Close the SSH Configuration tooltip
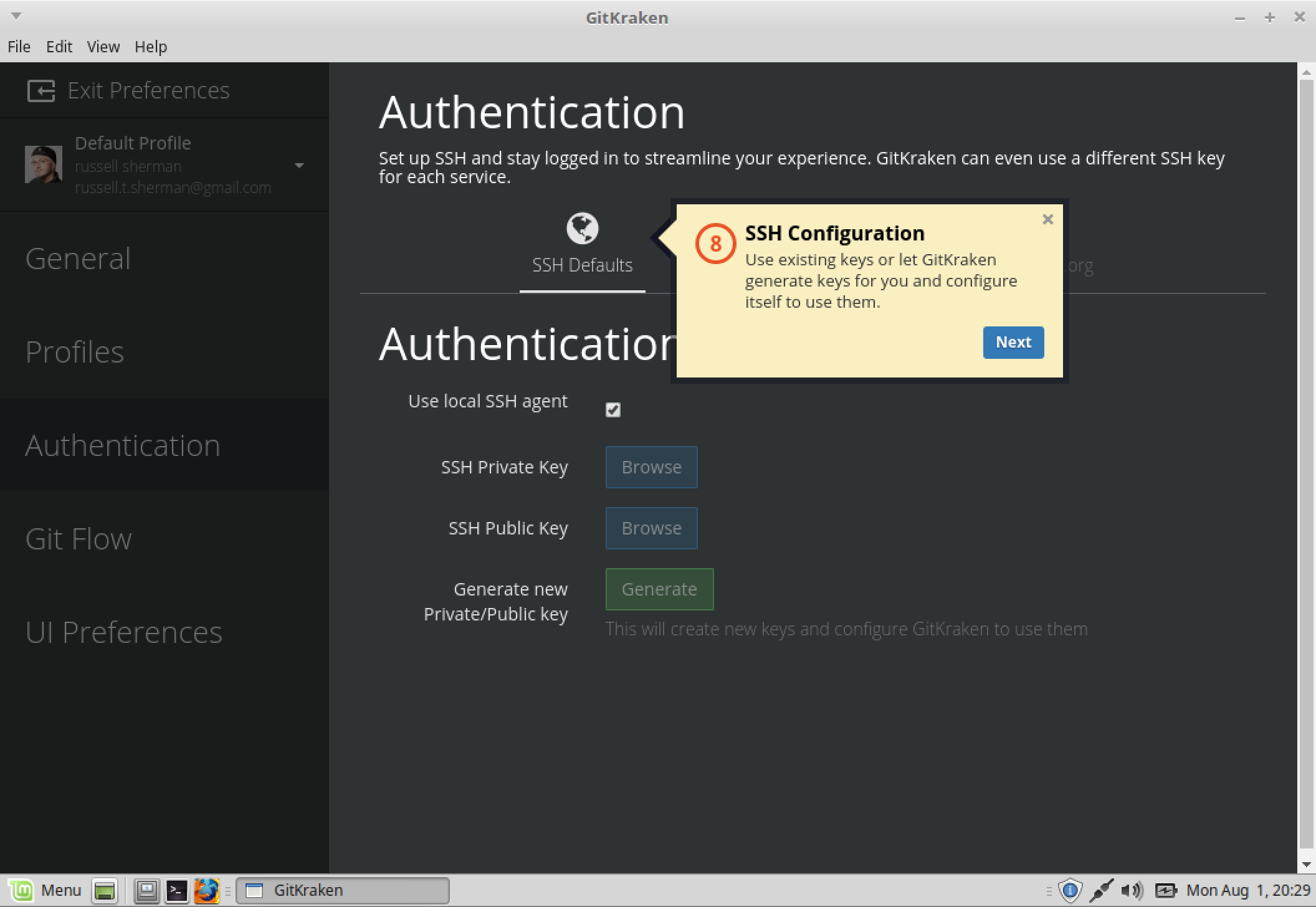Image resolution: width=1316 pixels, height=907 pixels. pyautogui.click(x=1047, y=219)
